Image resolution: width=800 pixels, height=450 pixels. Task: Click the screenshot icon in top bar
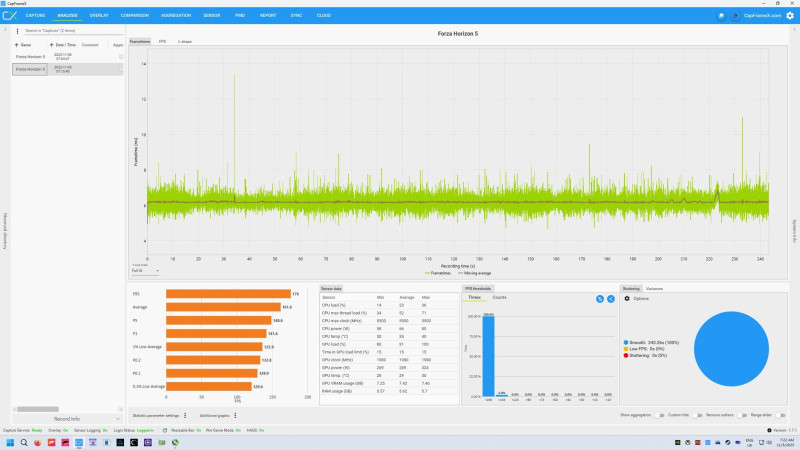[721, 16]
